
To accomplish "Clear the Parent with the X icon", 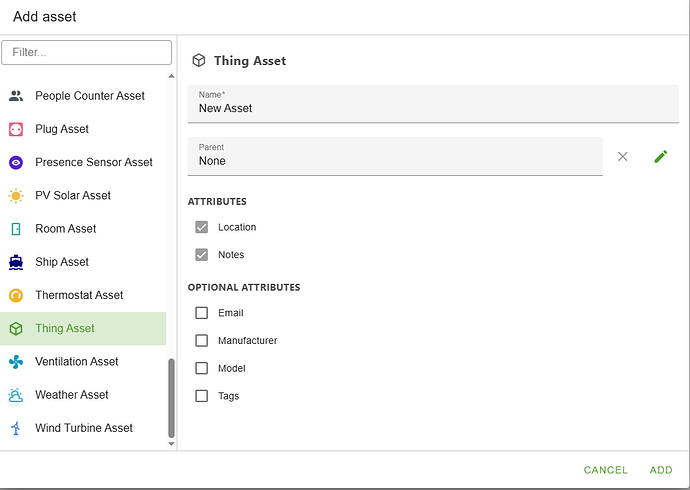I will point(622,157).
